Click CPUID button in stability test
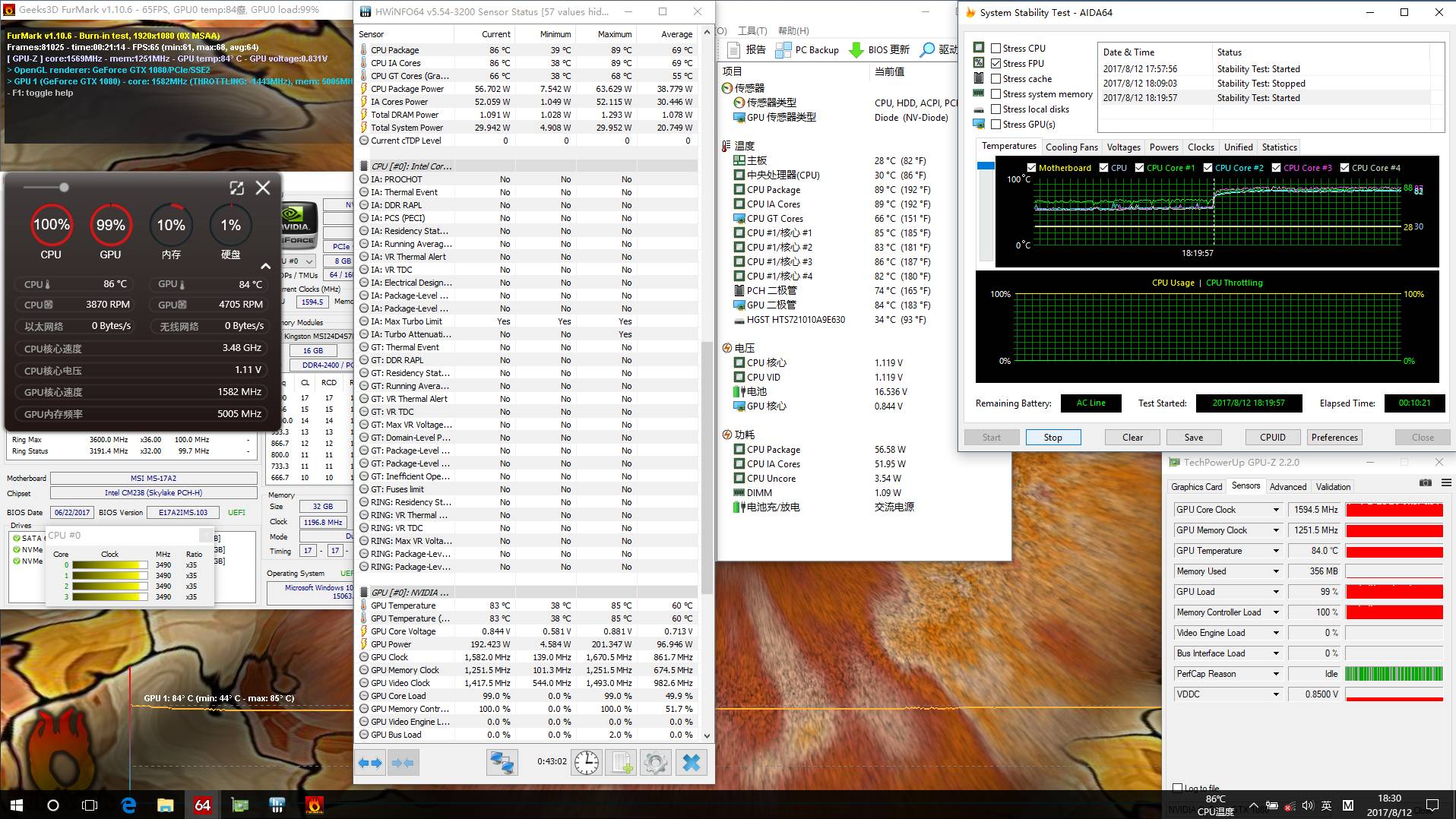Image resolution: width=1456 pixels, height=819 pixels. click(1272, 438)
